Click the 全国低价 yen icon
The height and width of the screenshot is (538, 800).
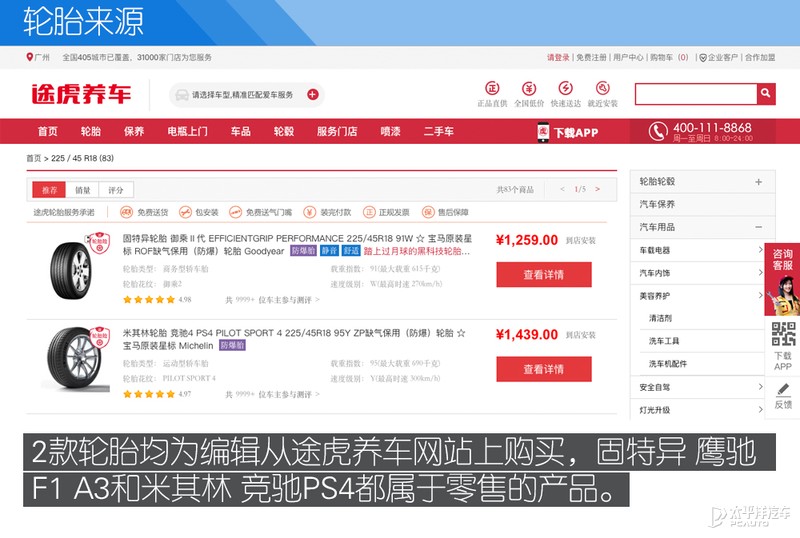(529, 88)
